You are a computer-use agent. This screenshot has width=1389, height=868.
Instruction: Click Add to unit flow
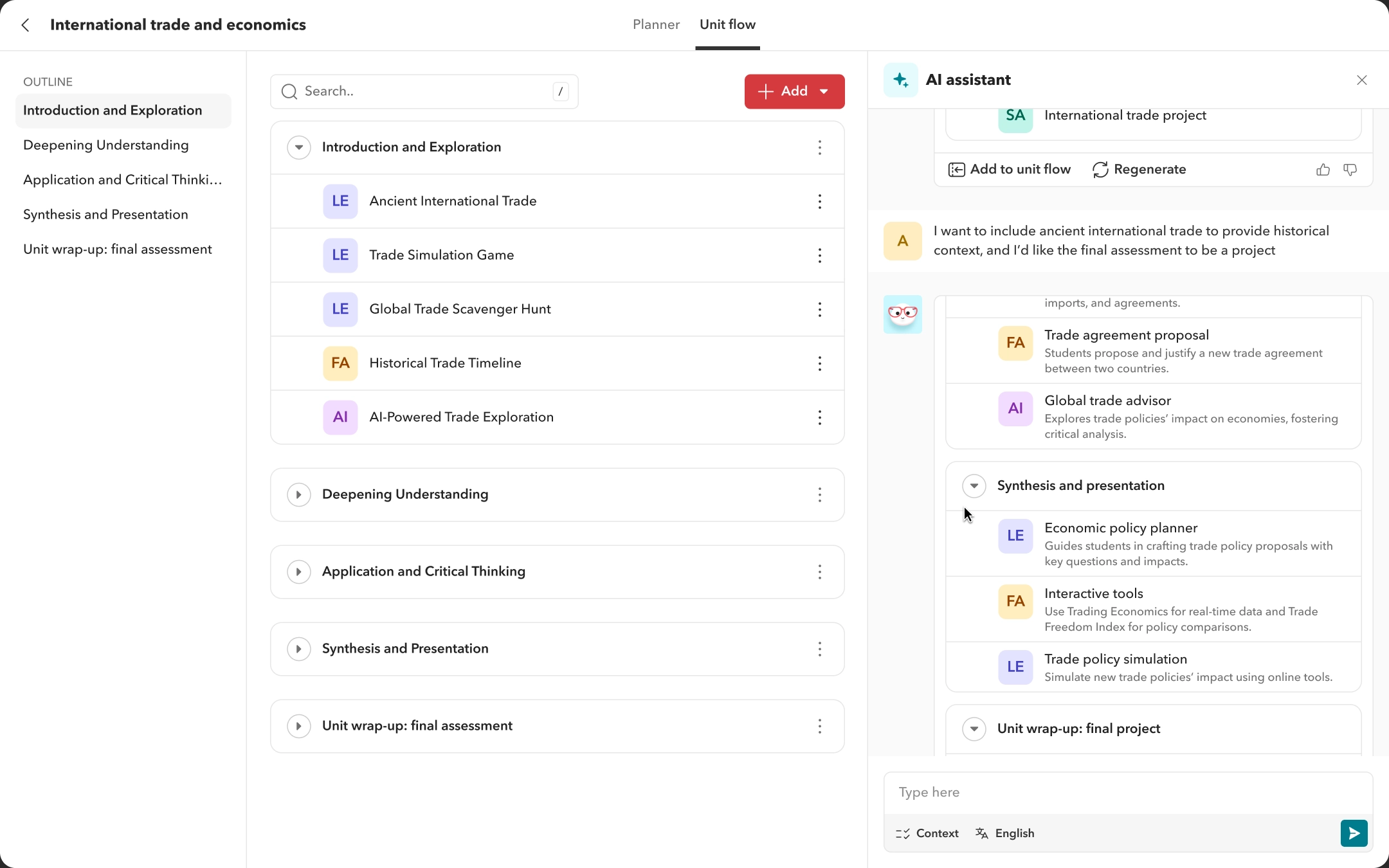point(1009,169)
